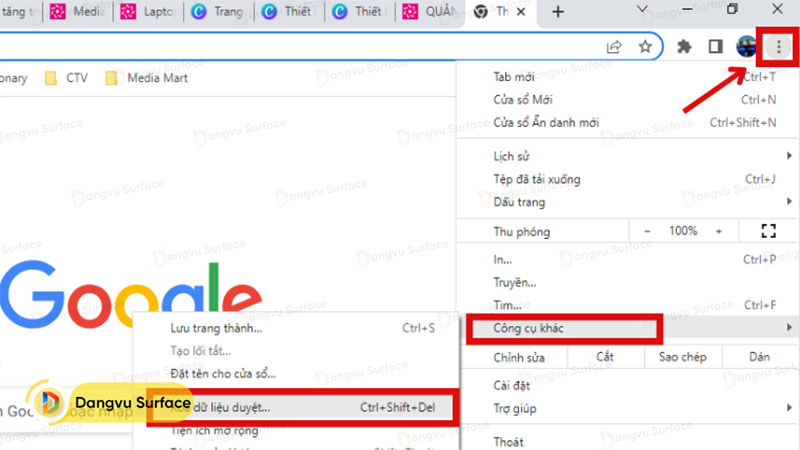This screenshot has height=450, width=800.
Task: Click the Dán button
Action: pos(759,358)
